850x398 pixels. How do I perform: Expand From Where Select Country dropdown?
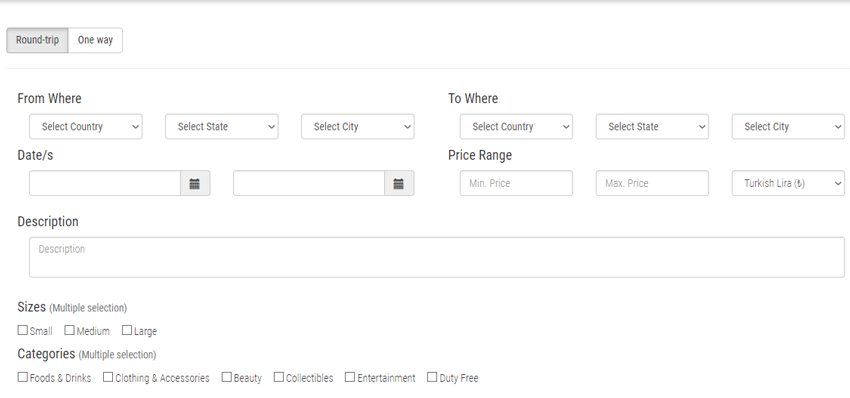tap(86, 126)
